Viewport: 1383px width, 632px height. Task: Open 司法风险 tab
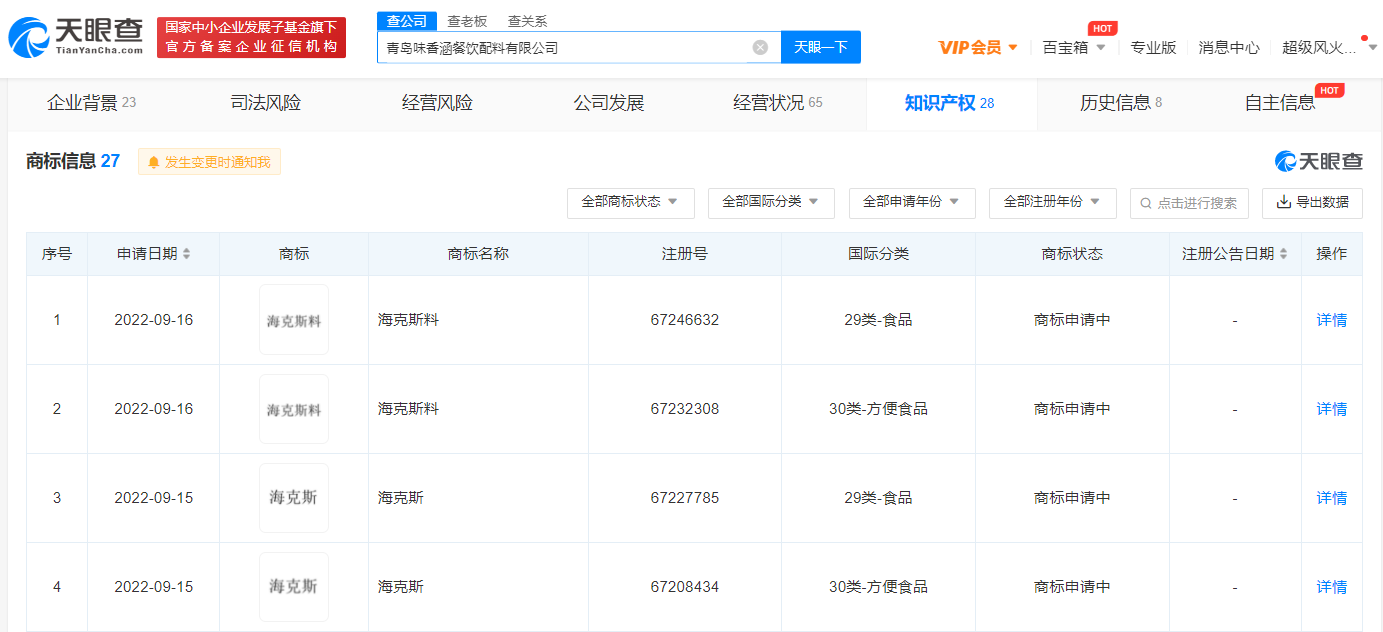[x=265, y=103]
